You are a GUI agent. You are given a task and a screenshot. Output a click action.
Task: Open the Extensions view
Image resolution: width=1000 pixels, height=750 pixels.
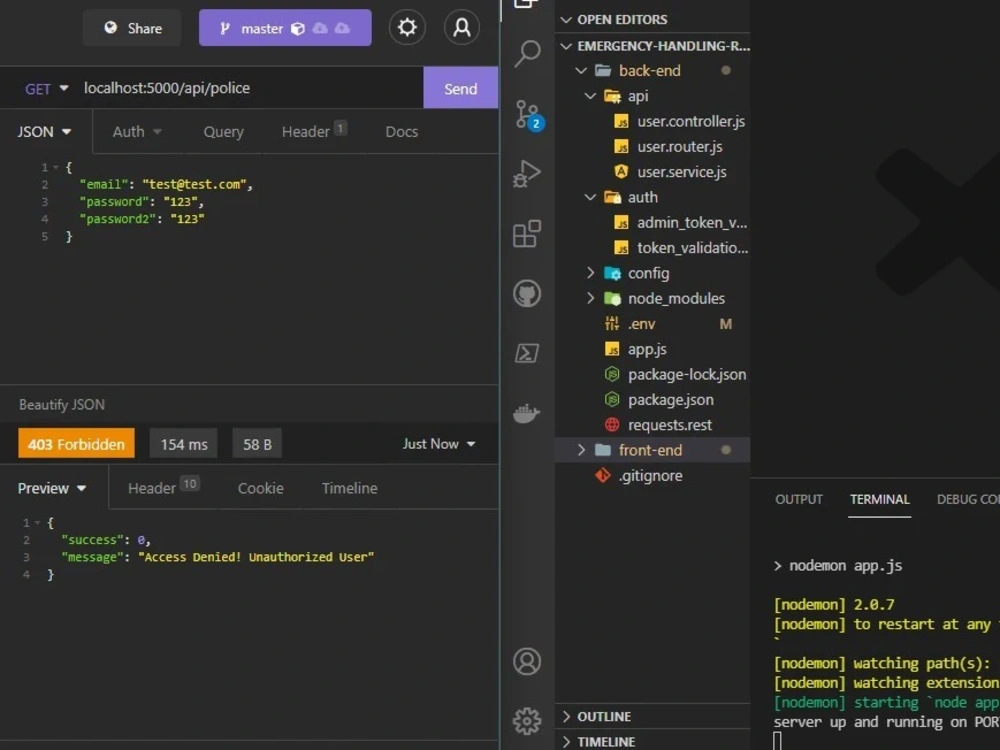tap(527, 233)
